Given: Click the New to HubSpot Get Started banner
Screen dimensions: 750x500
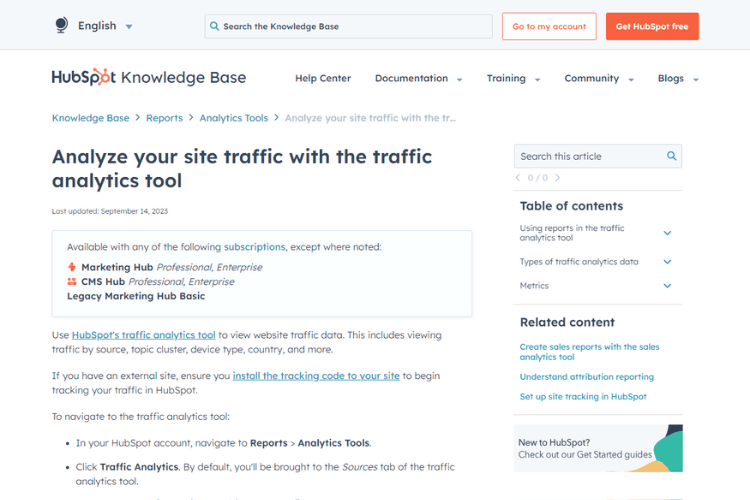Looking at the screenshot, I should pyautogui.click(x=598, y=448).
